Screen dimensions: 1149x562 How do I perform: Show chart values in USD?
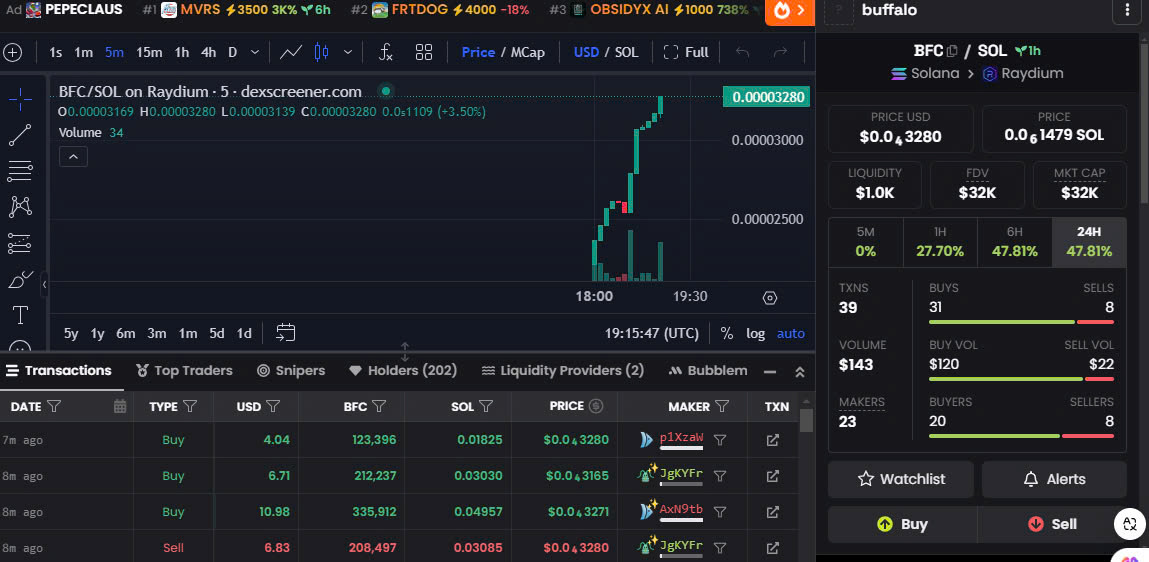click(586, 52)
